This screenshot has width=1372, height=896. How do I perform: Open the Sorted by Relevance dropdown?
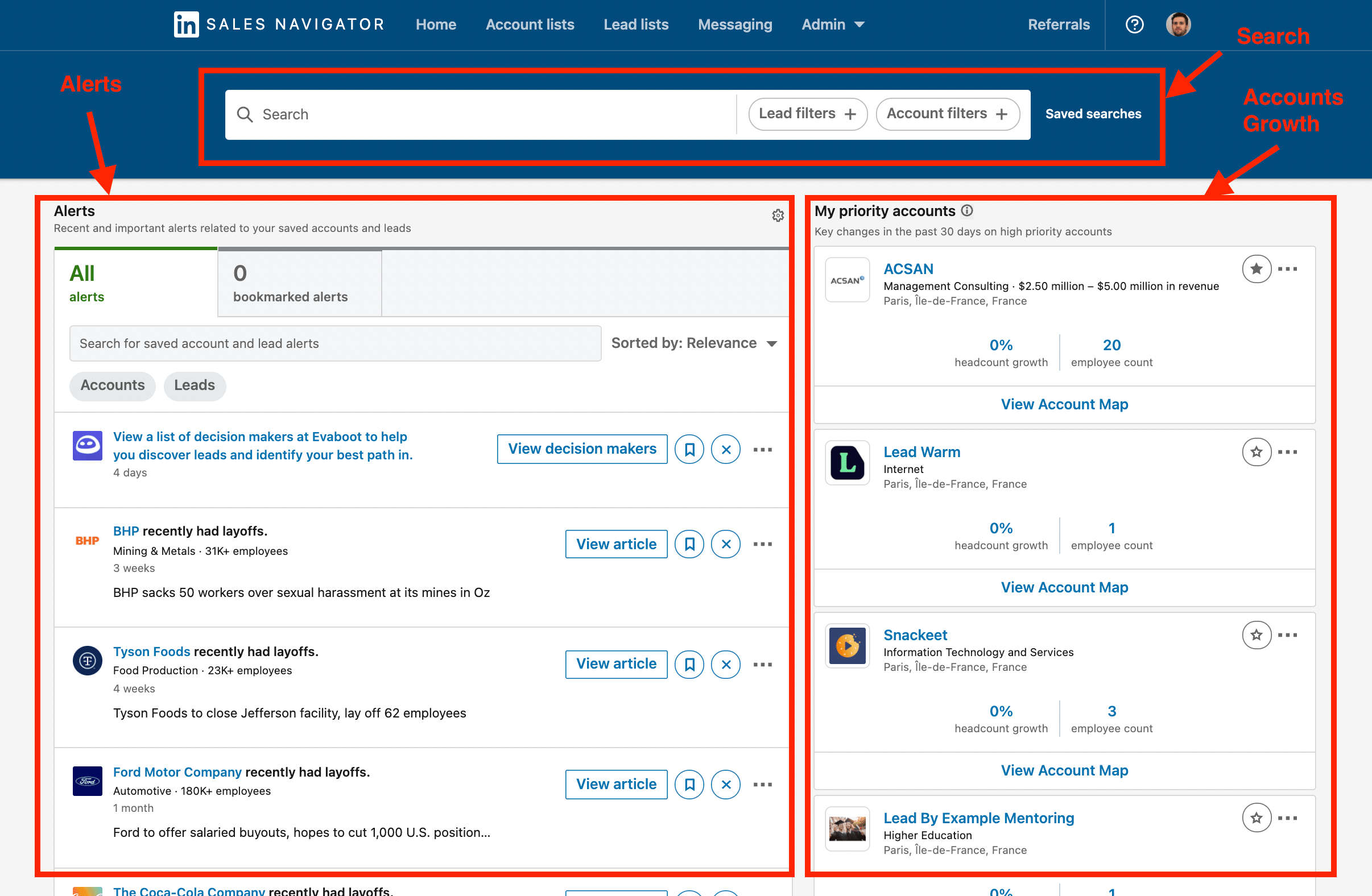point(693,343)
